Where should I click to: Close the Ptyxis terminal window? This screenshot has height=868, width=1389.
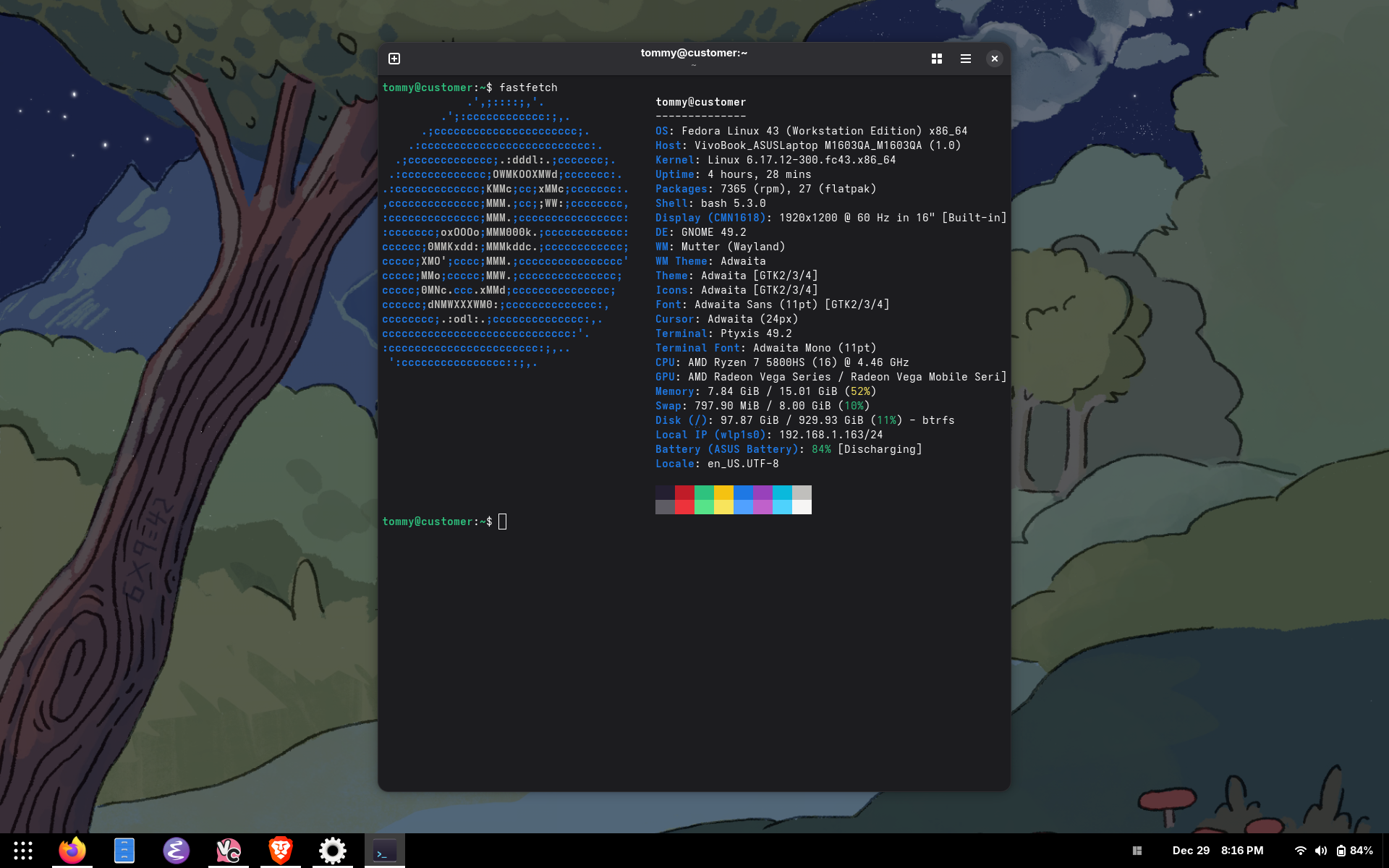[995, 59]
